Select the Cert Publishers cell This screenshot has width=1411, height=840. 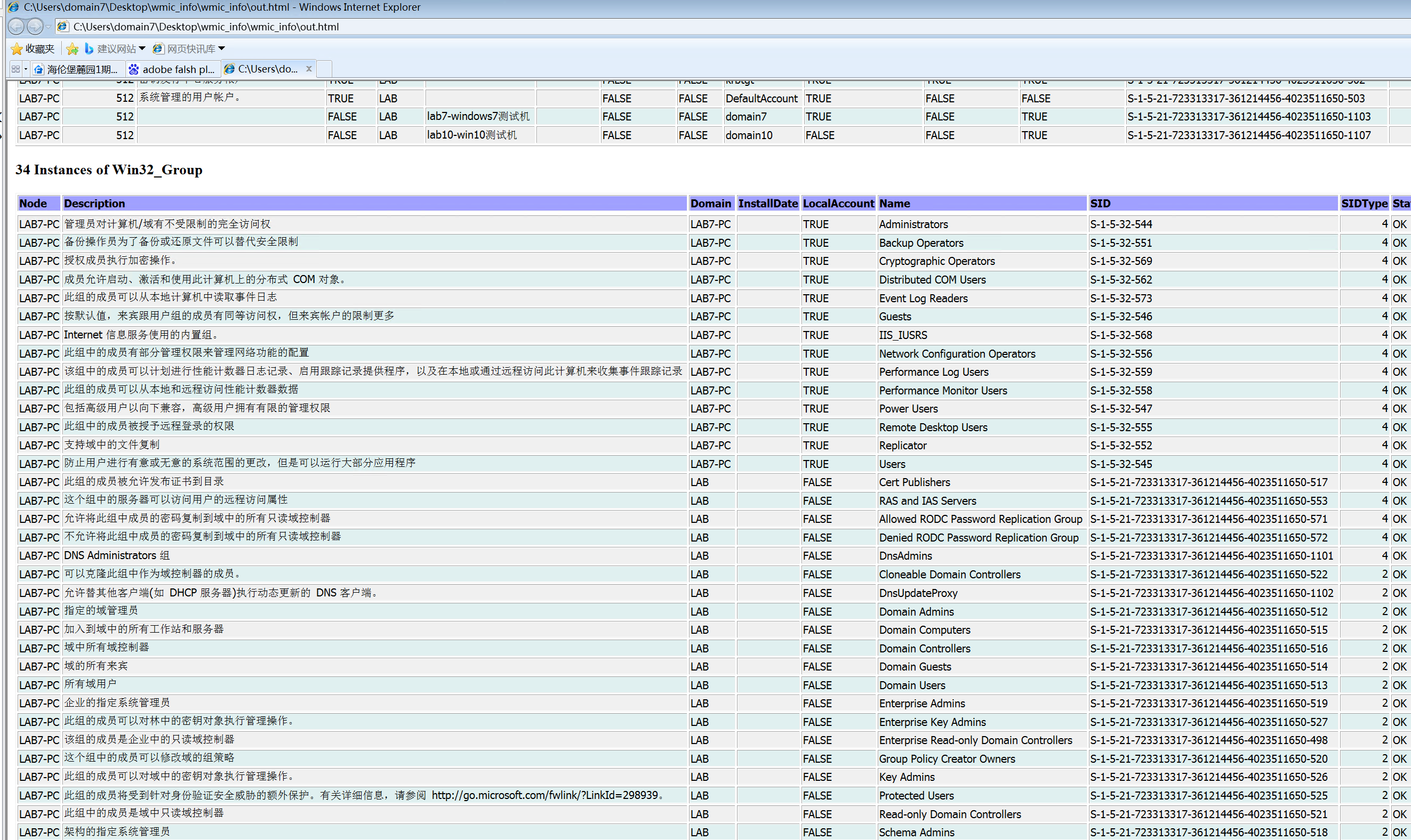pyautogui.click(x=982, y=482)
